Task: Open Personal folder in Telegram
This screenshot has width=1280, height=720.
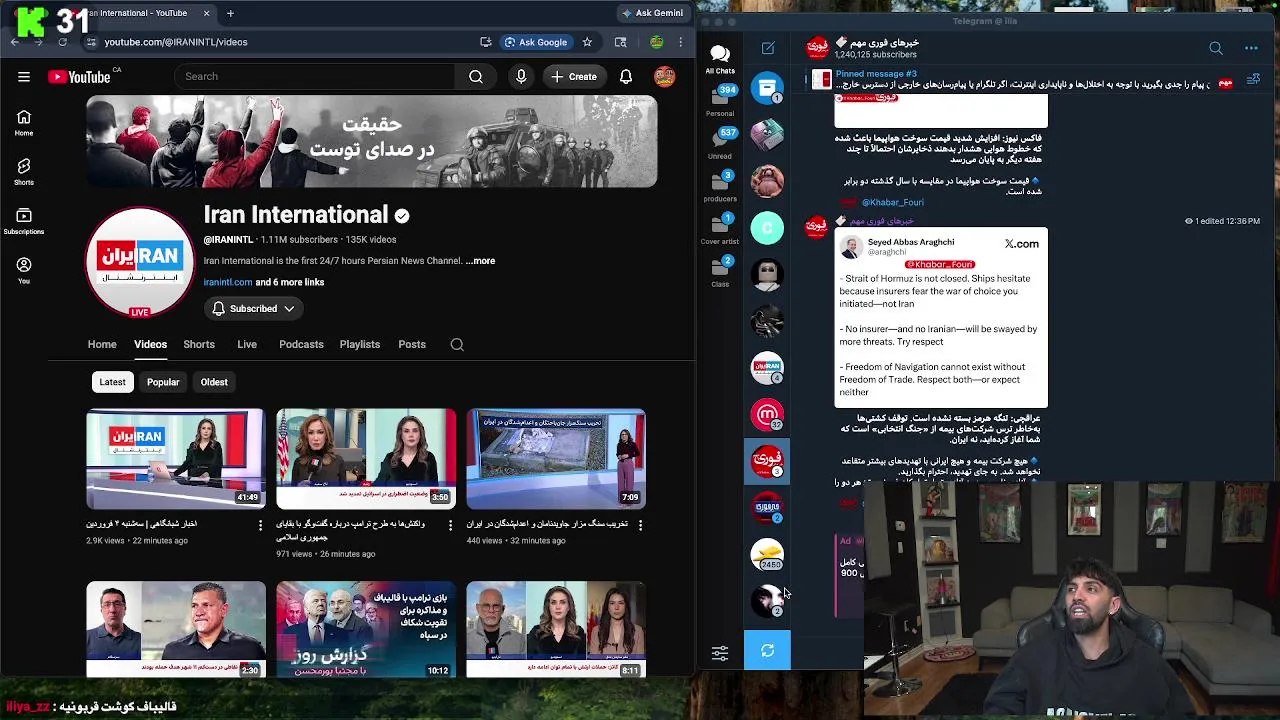Action: click(720, 101)
